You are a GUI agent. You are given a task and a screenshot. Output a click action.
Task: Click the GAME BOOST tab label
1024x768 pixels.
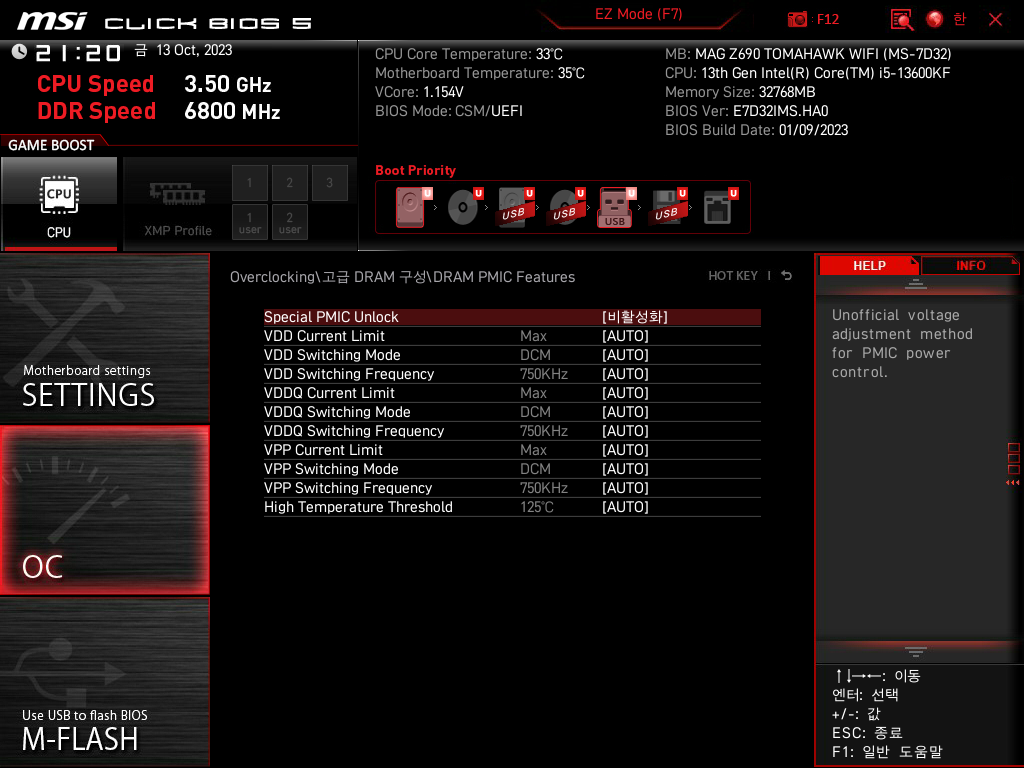51,145
